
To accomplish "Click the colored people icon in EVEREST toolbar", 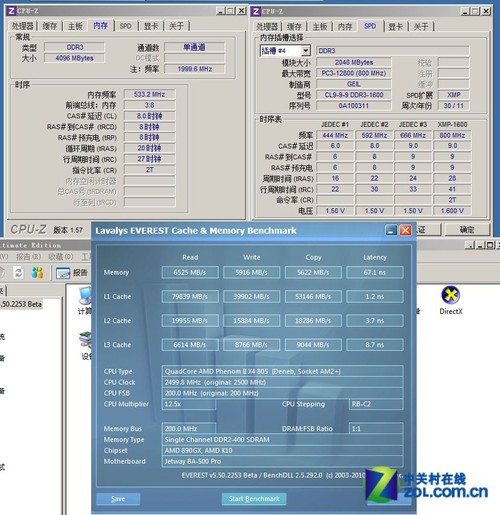I will 37,273.
